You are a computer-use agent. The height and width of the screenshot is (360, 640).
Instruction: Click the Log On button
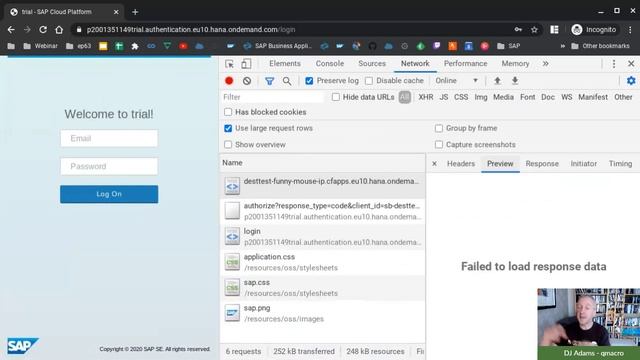click(x=109, y=194)
